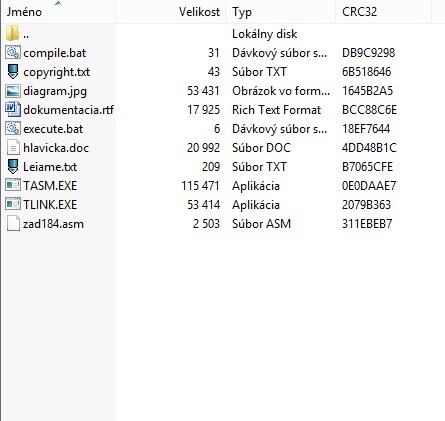Select the diagram.jpg image icon
The width and height of the screenshot is (445, 421).
[x=13, y=91]
